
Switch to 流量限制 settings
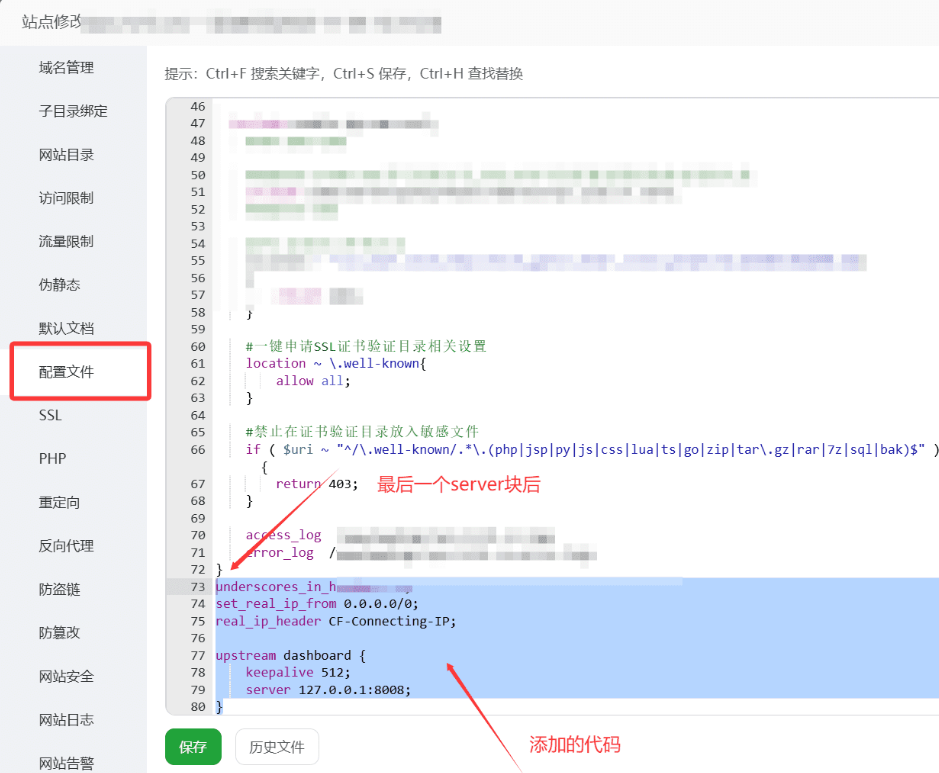pos(66,241)
